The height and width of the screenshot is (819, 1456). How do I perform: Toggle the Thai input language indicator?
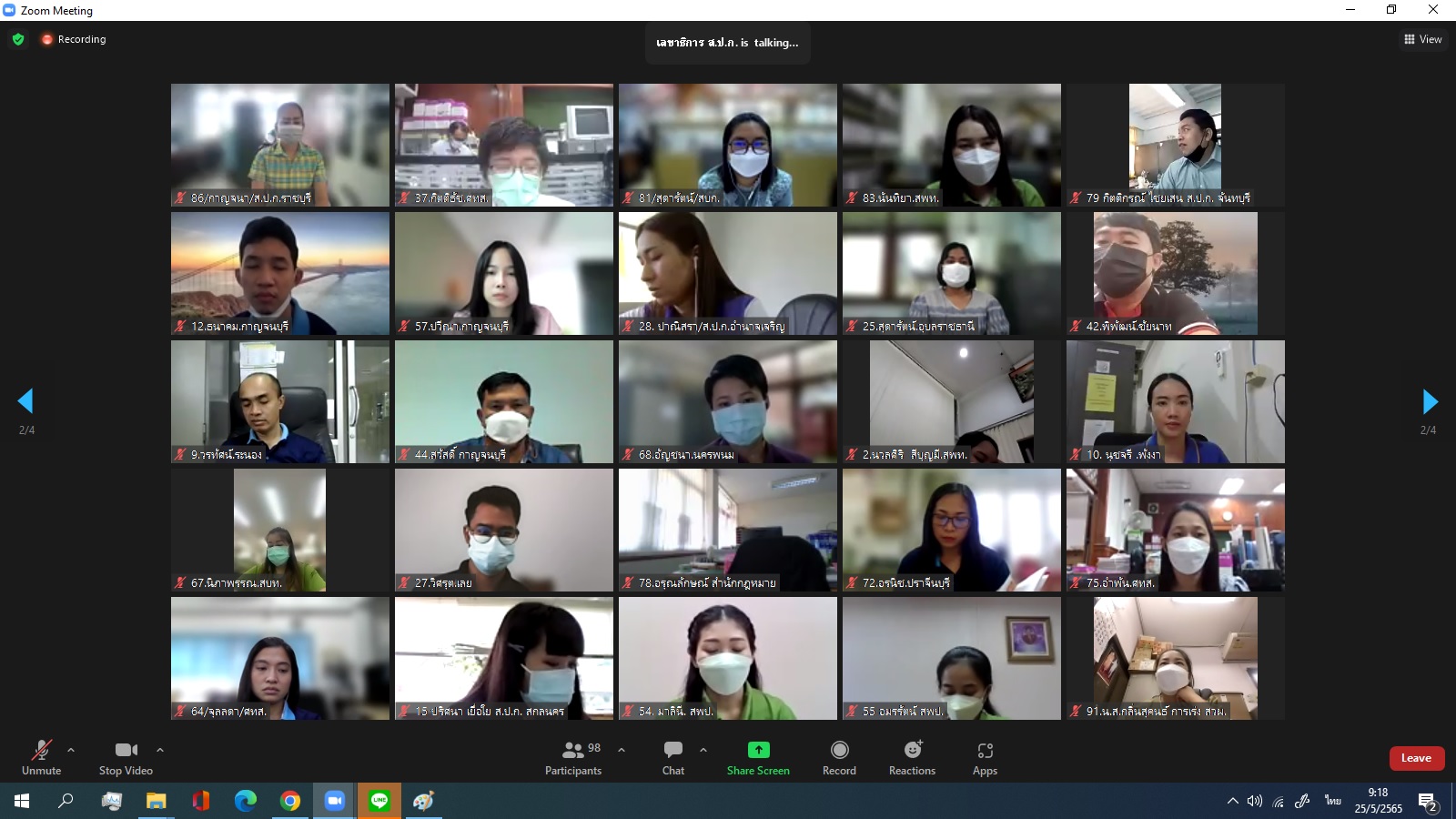1333,801
